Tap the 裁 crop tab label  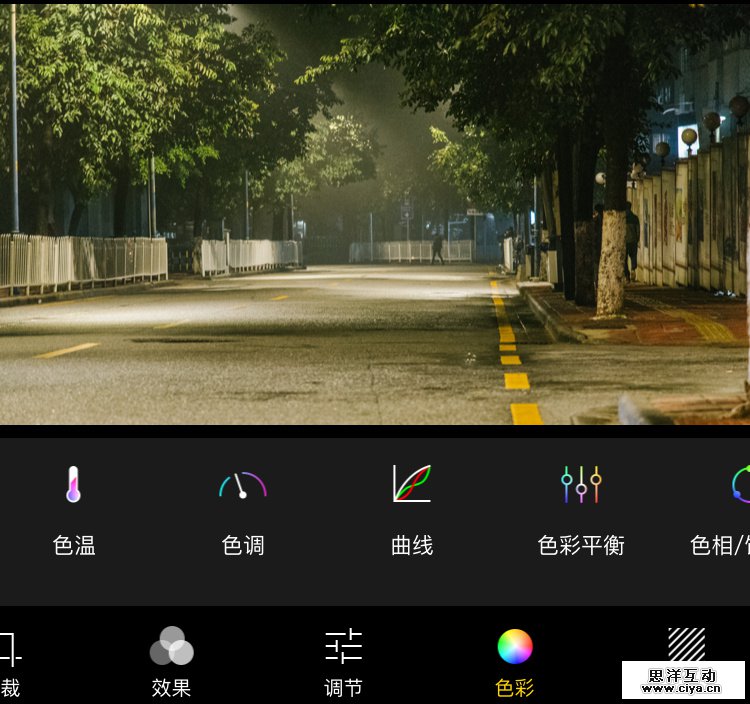click(10, 688)
